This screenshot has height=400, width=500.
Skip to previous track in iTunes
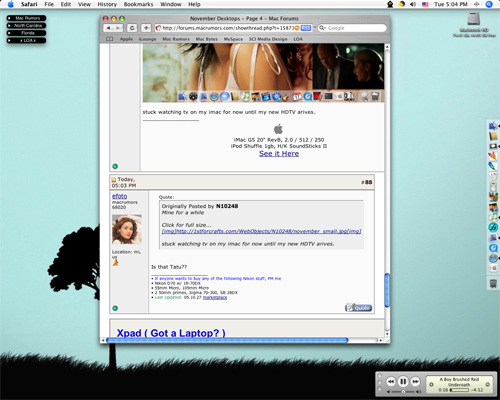coord(391,381)
